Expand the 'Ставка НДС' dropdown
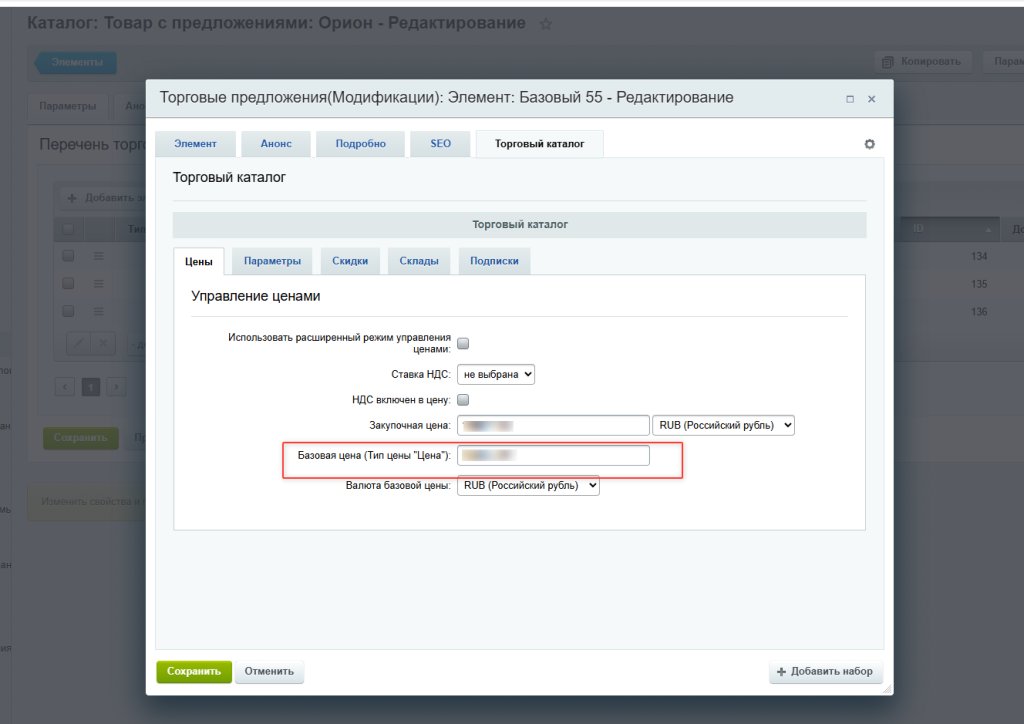 (496, 374)
